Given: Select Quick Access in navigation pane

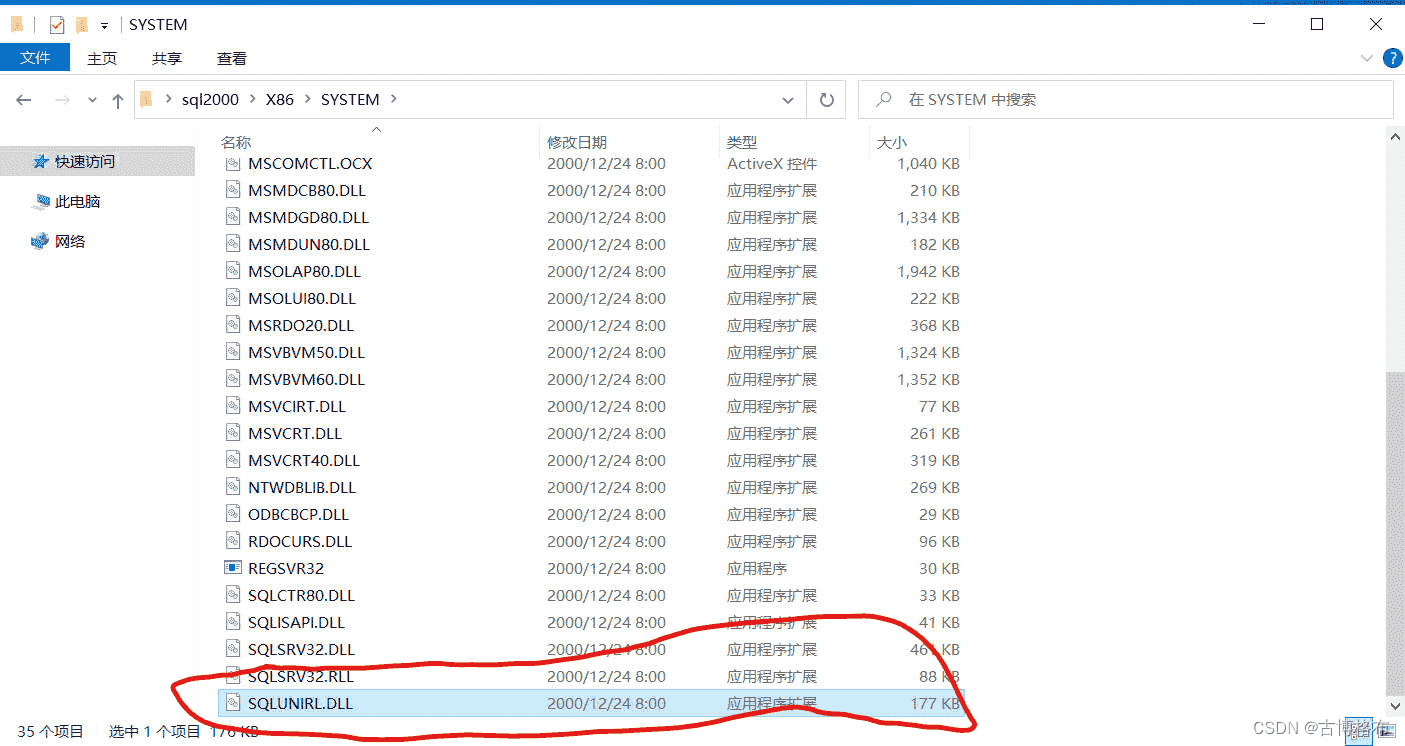Looking at the screenshot, I should point(84,161).
